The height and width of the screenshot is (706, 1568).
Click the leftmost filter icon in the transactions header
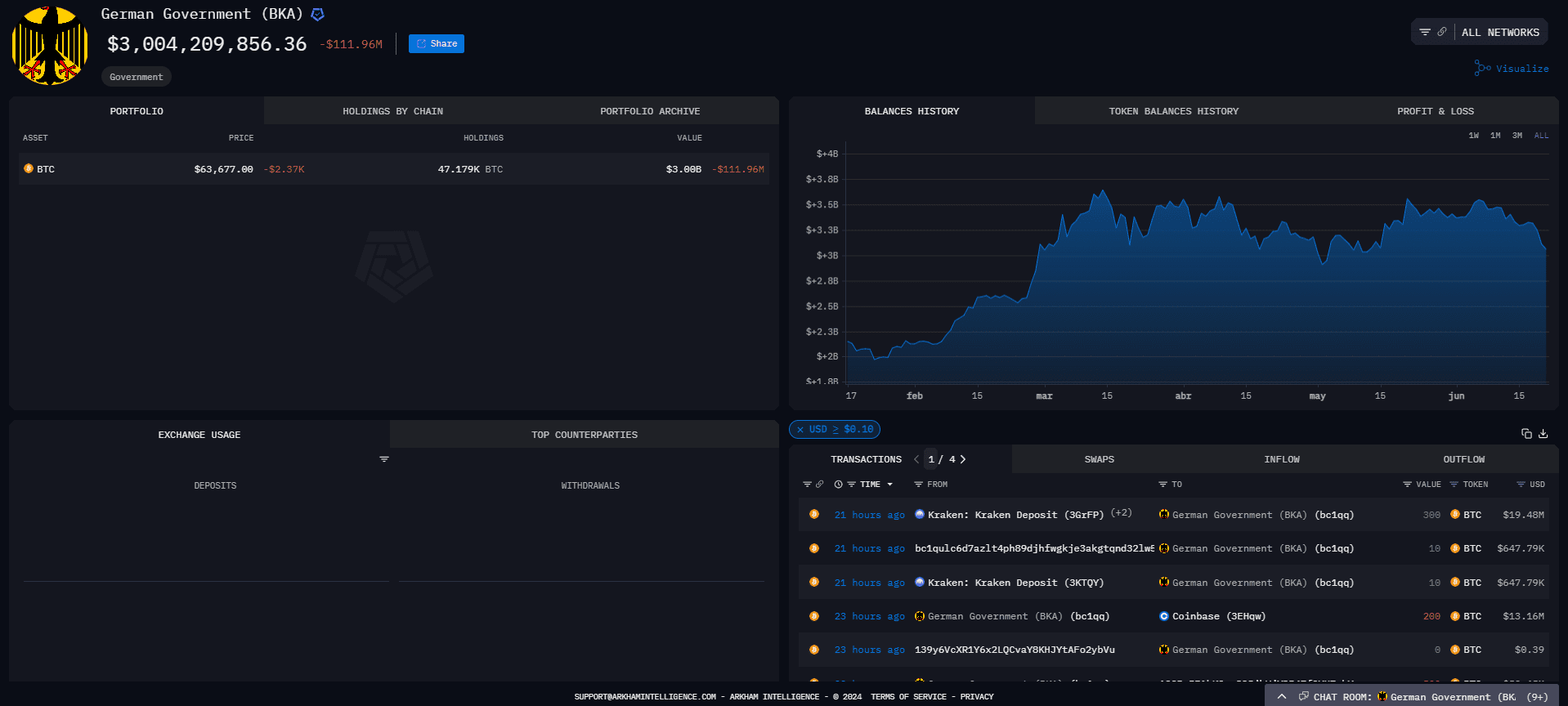(x=807, y=484)
